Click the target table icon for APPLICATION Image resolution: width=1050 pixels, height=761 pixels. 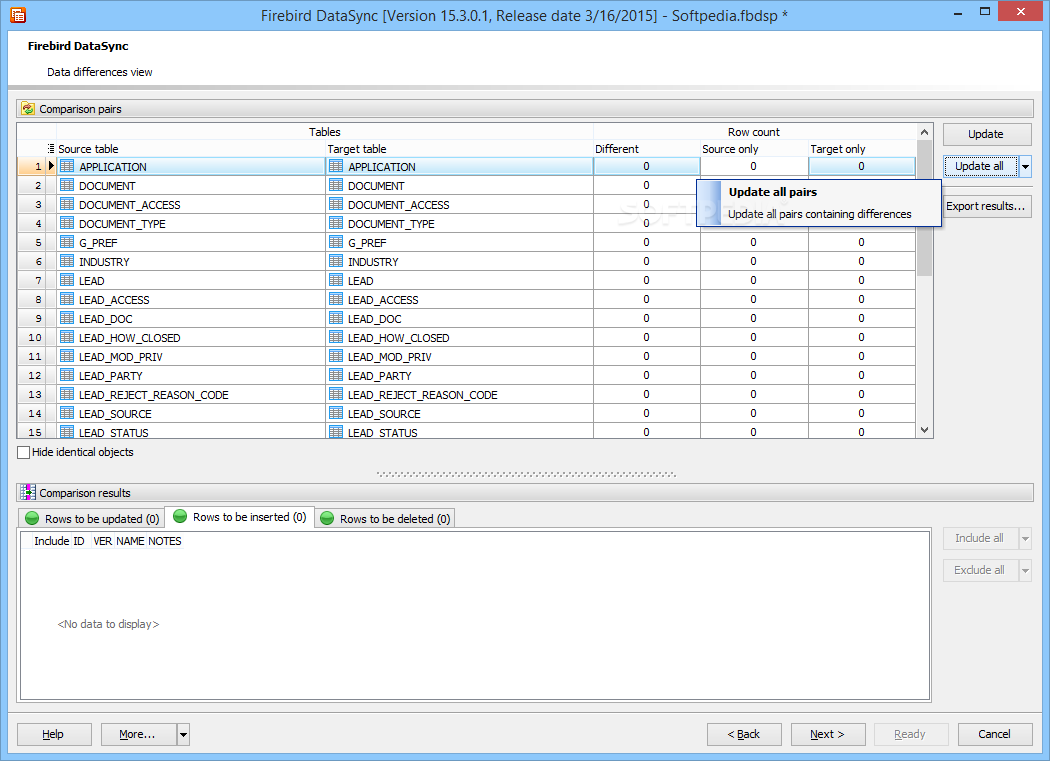(x=336, y=166)
